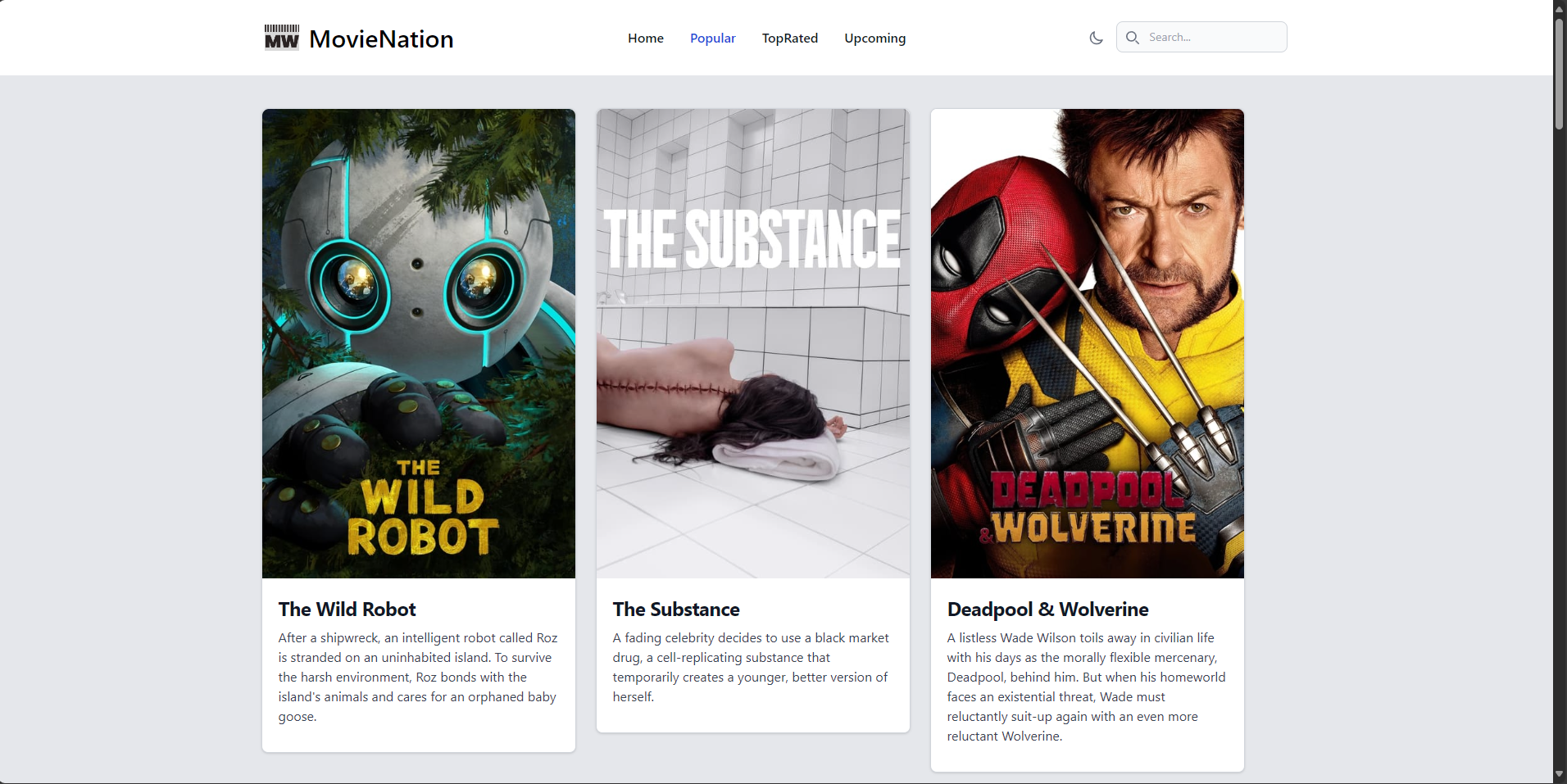Go to the TopRated page
The image size is (1567, 784).
[x=790, y=38]
